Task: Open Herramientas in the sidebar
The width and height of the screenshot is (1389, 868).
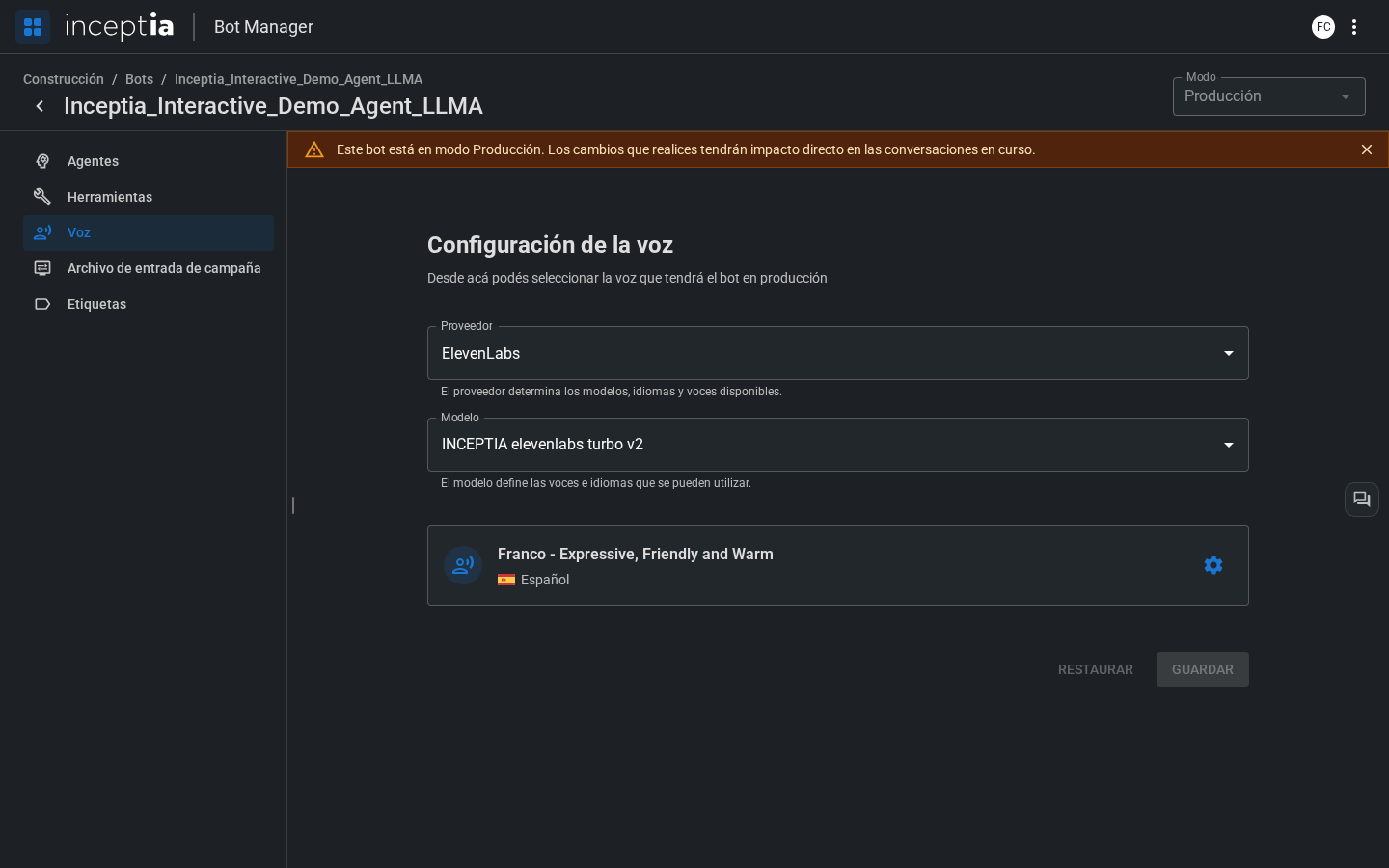Action: pyautogui.click(x=149, y=197)
